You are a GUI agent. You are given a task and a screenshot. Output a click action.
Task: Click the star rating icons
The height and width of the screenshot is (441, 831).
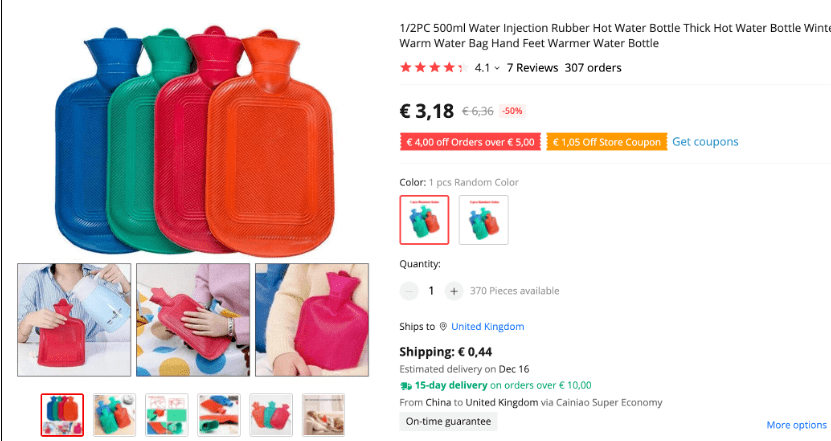(435, 68)
